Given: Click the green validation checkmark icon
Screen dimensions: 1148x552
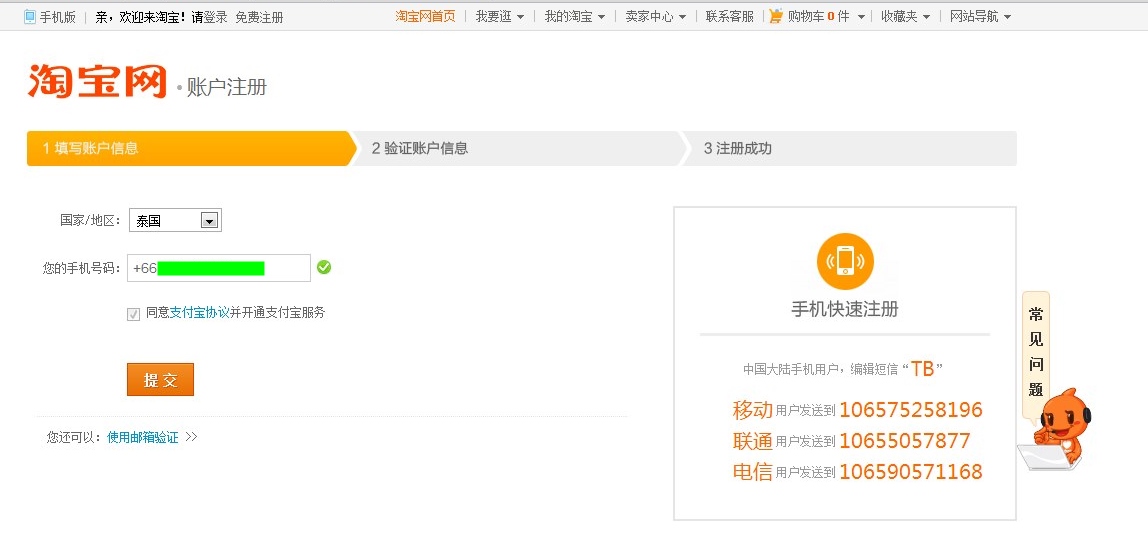Looking at the screenshot, I should coord(324,268).
